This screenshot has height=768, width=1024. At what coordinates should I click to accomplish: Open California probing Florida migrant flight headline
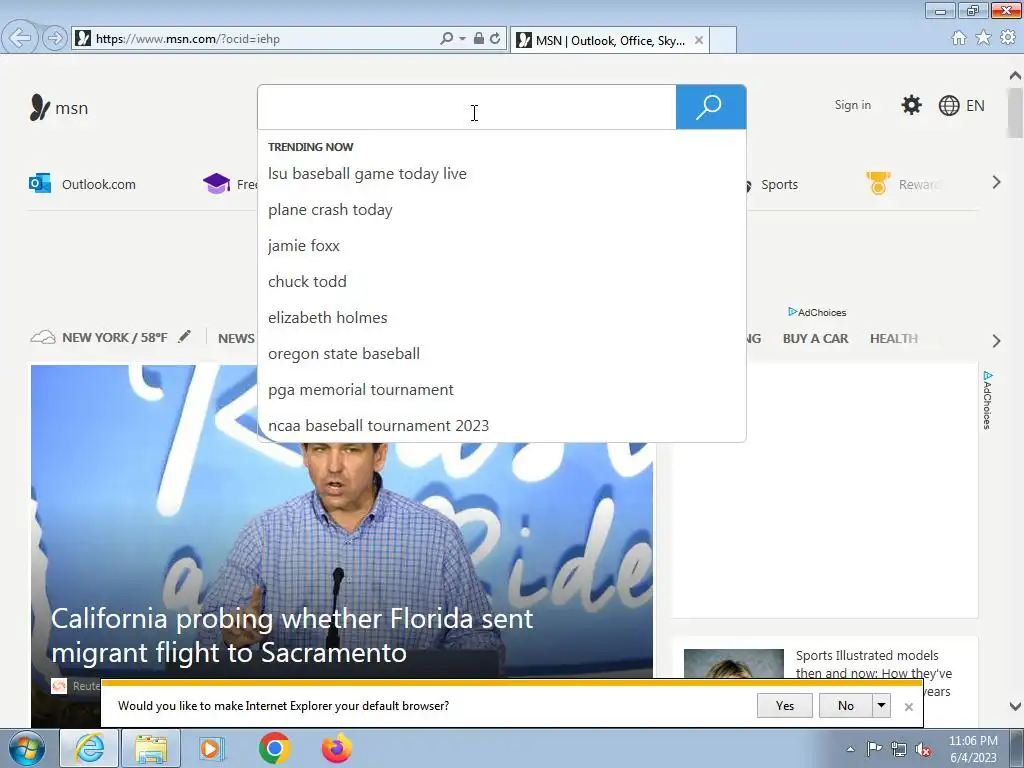tap(292, 635)
